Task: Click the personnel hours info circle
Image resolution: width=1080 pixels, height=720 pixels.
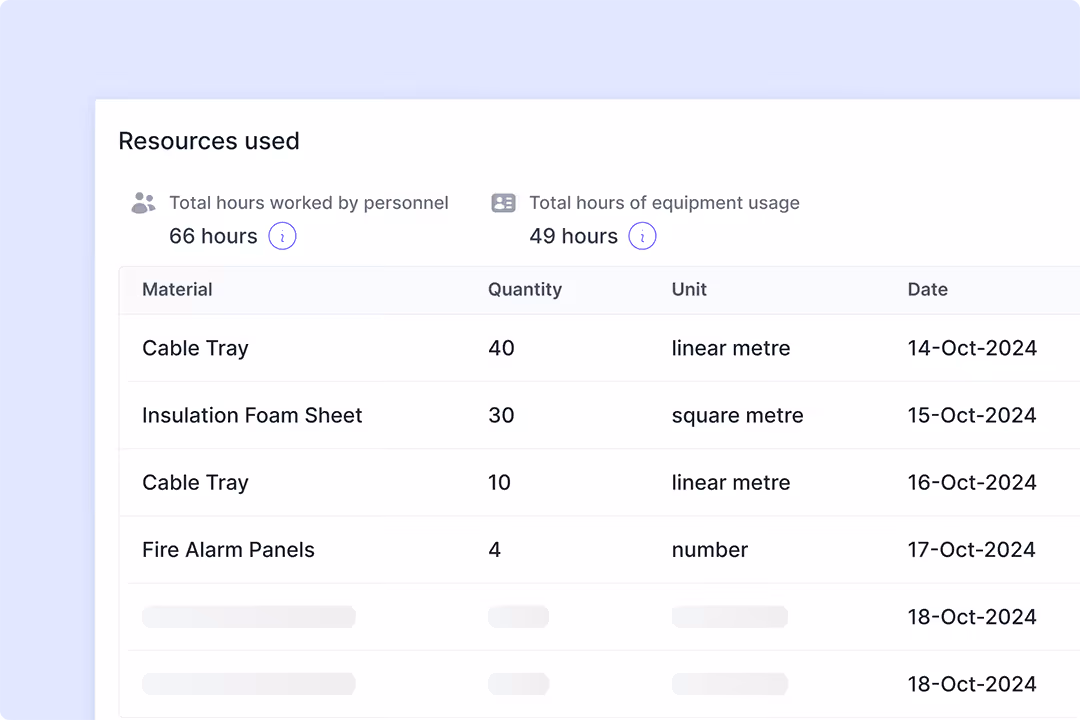Action: 282,236
